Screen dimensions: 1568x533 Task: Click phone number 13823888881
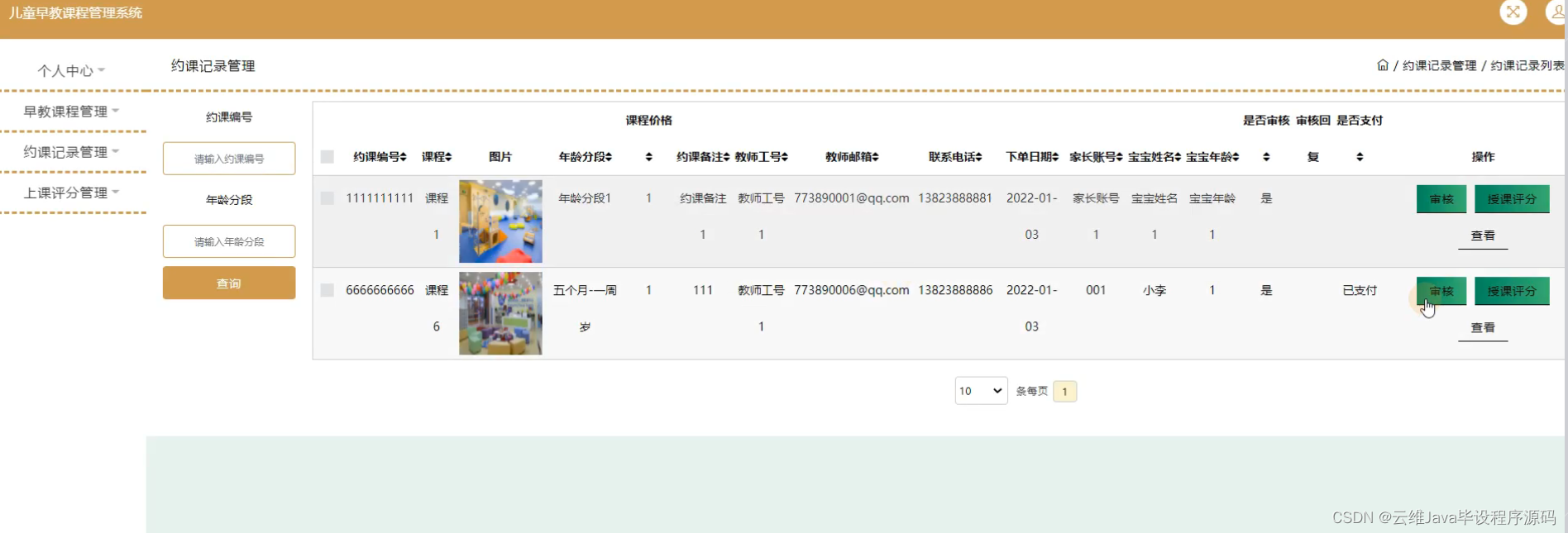pos(955,198)
